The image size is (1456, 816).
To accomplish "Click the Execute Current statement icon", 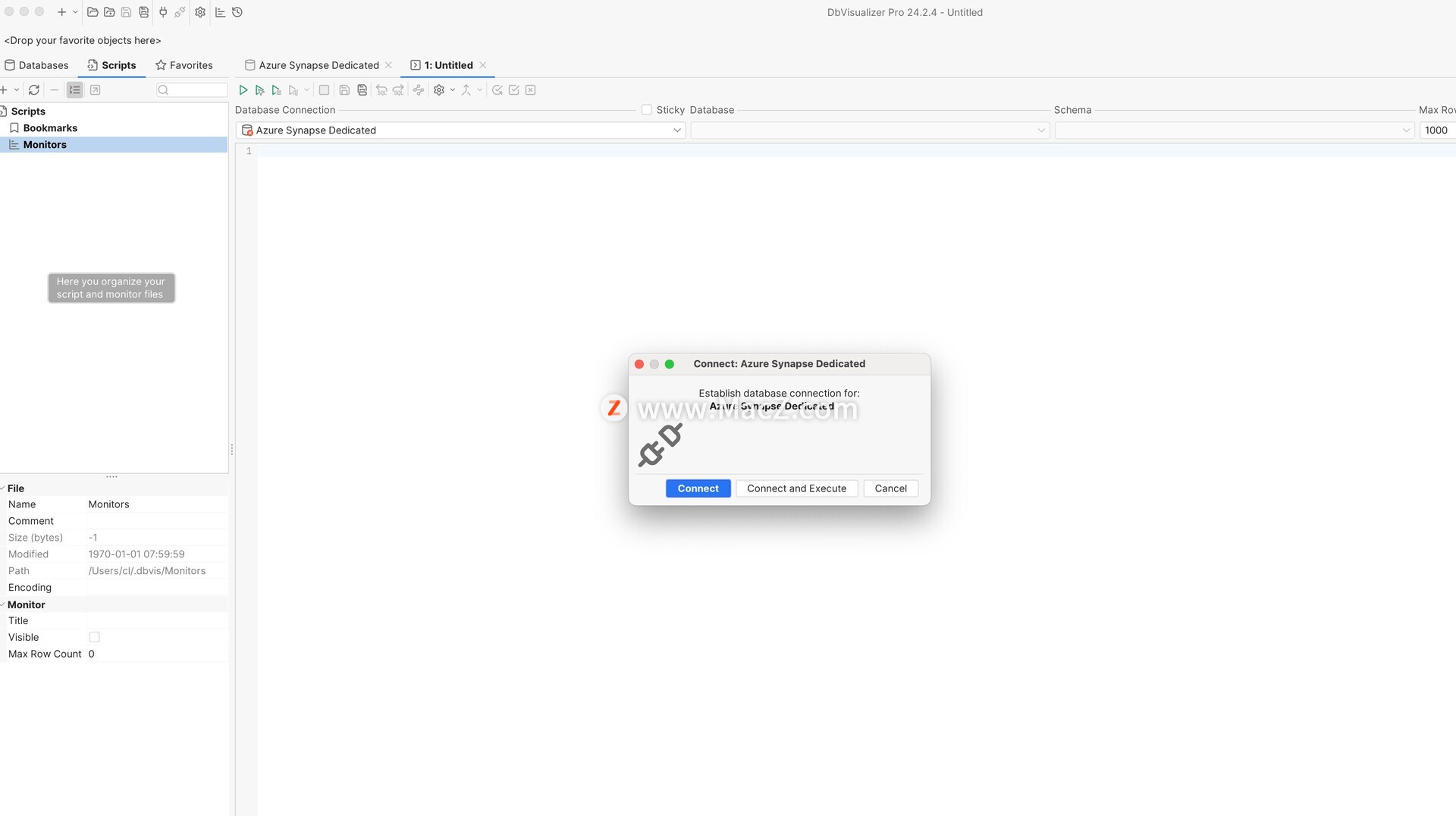I will [260, 90].
